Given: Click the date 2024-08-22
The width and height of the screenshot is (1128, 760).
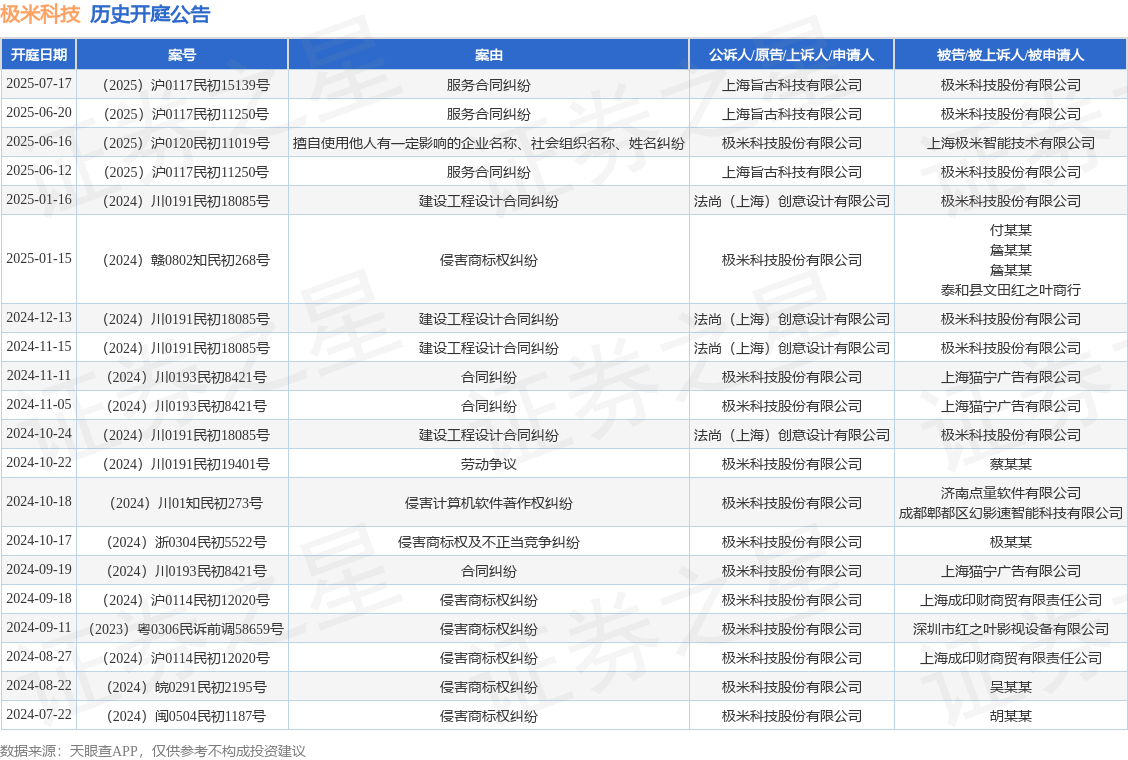Looking at the screenshot, I should (x=39, y=686).
